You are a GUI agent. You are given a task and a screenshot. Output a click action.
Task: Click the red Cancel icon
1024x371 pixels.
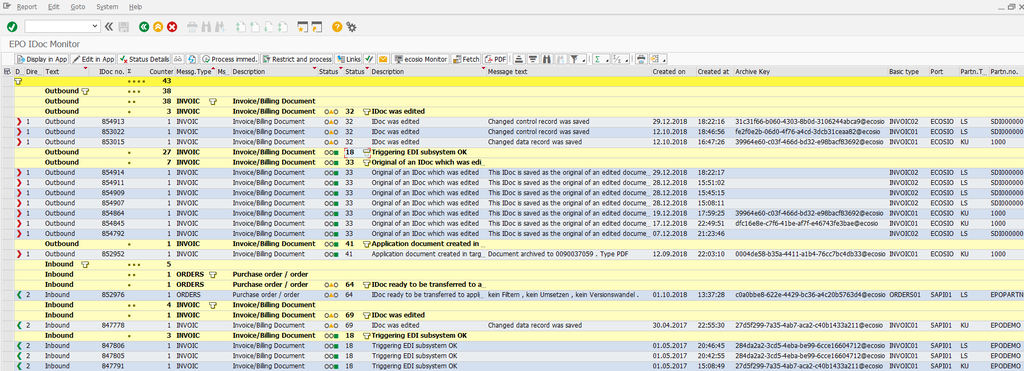(x=172, y=27)
